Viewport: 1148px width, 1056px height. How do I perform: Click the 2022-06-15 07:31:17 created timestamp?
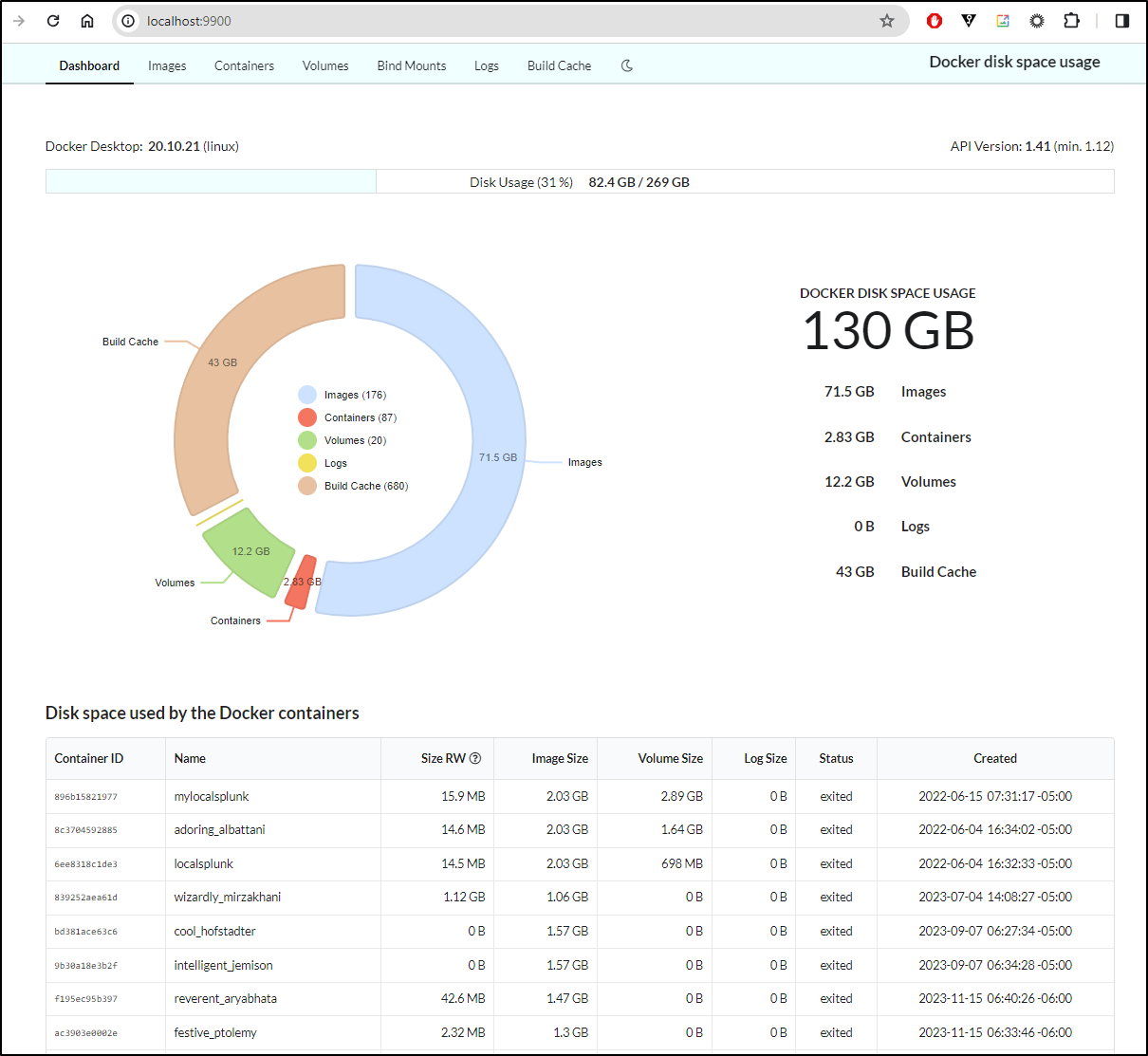[995, 796]
